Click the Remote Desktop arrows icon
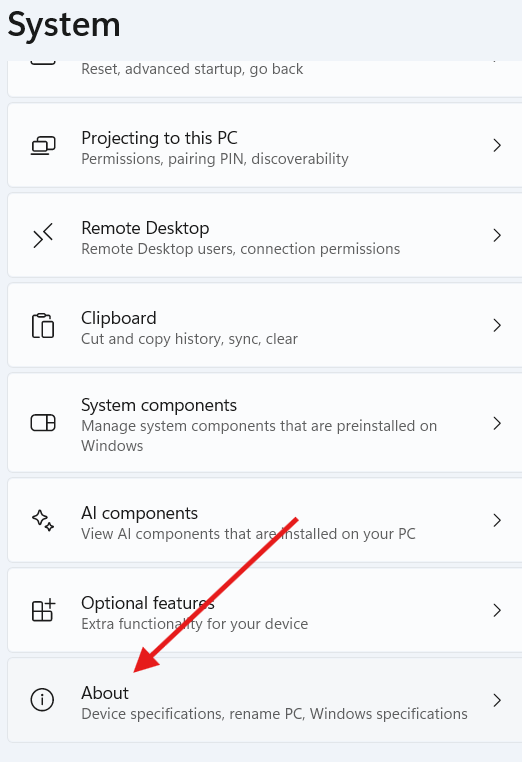 tap(43, 236)
